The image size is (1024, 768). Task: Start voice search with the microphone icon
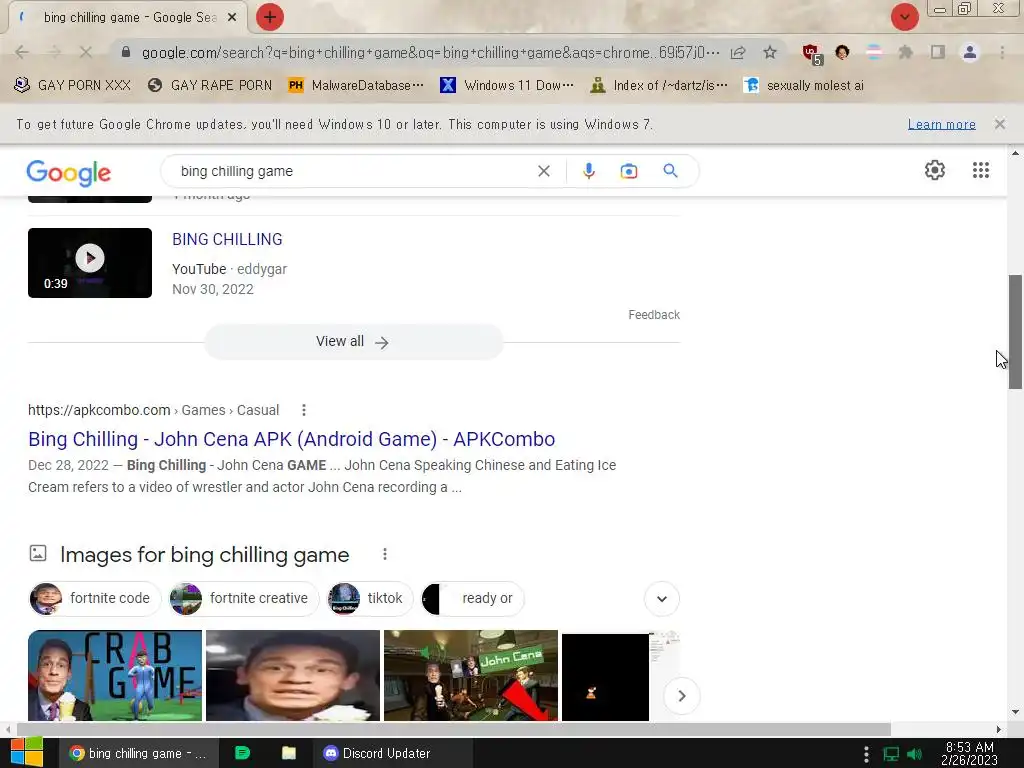click(x=588, y=171)
